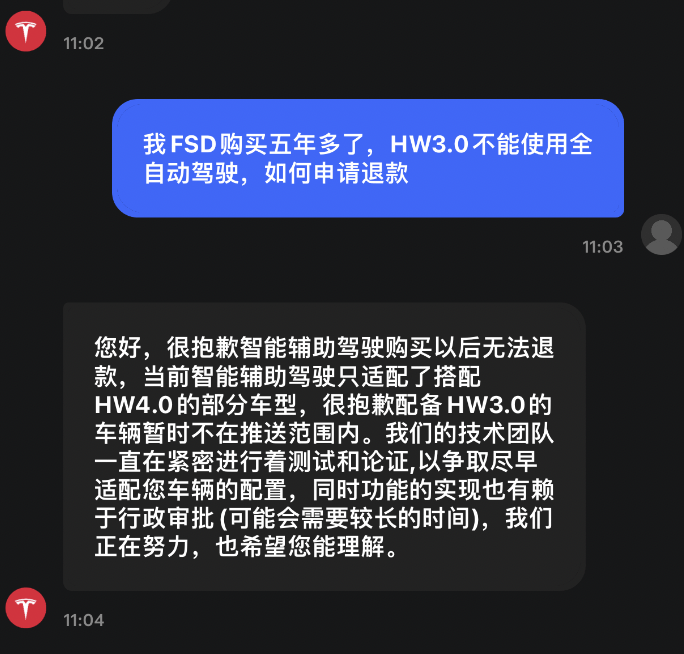Tap 也希望您能理解 in the reply's last line

(x=301, y=547)
